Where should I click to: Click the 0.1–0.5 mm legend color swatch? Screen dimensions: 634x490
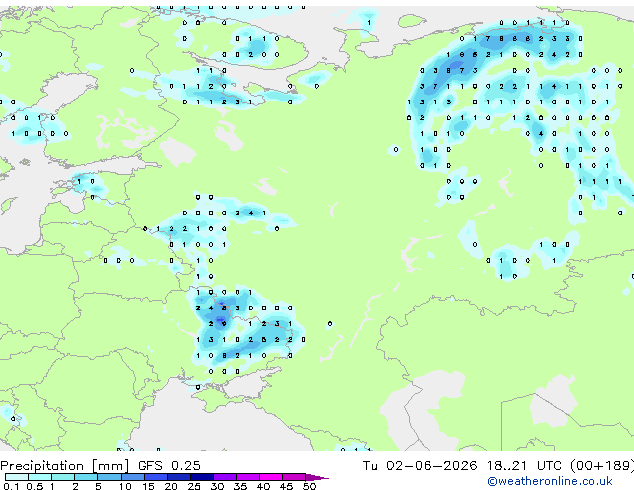click(x=17, y=477)
